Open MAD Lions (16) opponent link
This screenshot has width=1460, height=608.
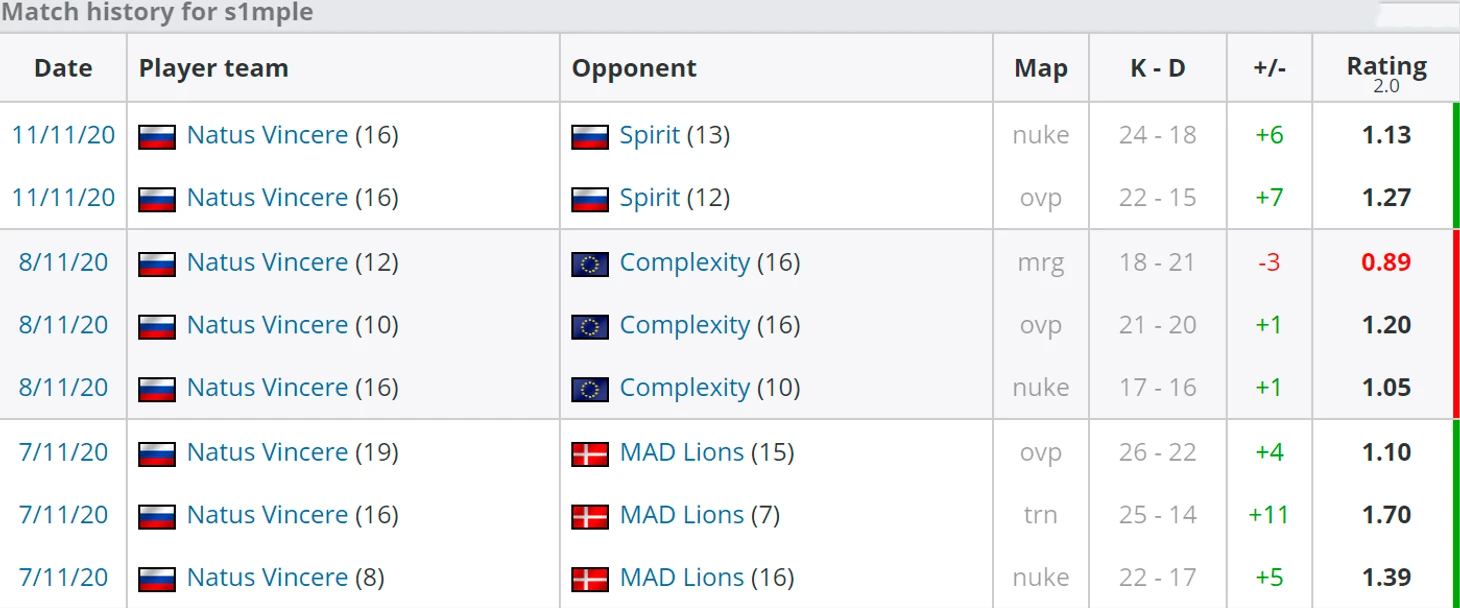(681, 578)
